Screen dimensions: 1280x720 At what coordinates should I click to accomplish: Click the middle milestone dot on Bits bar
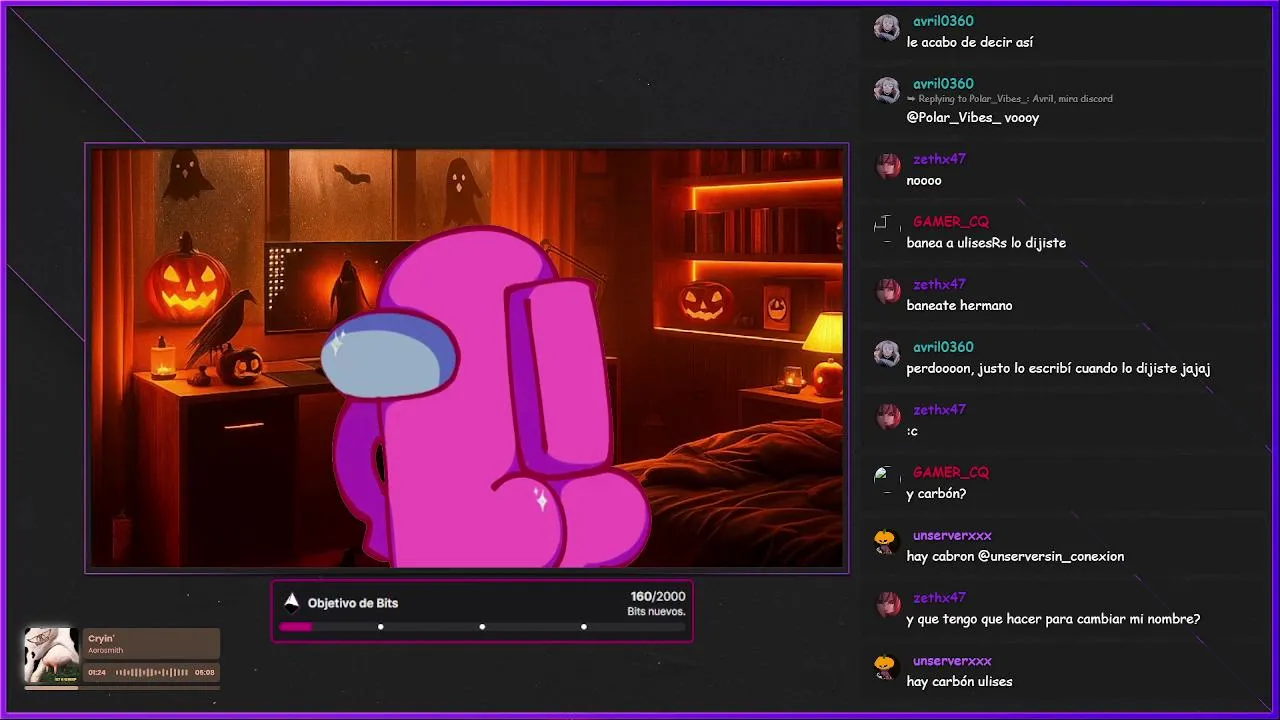482,627
